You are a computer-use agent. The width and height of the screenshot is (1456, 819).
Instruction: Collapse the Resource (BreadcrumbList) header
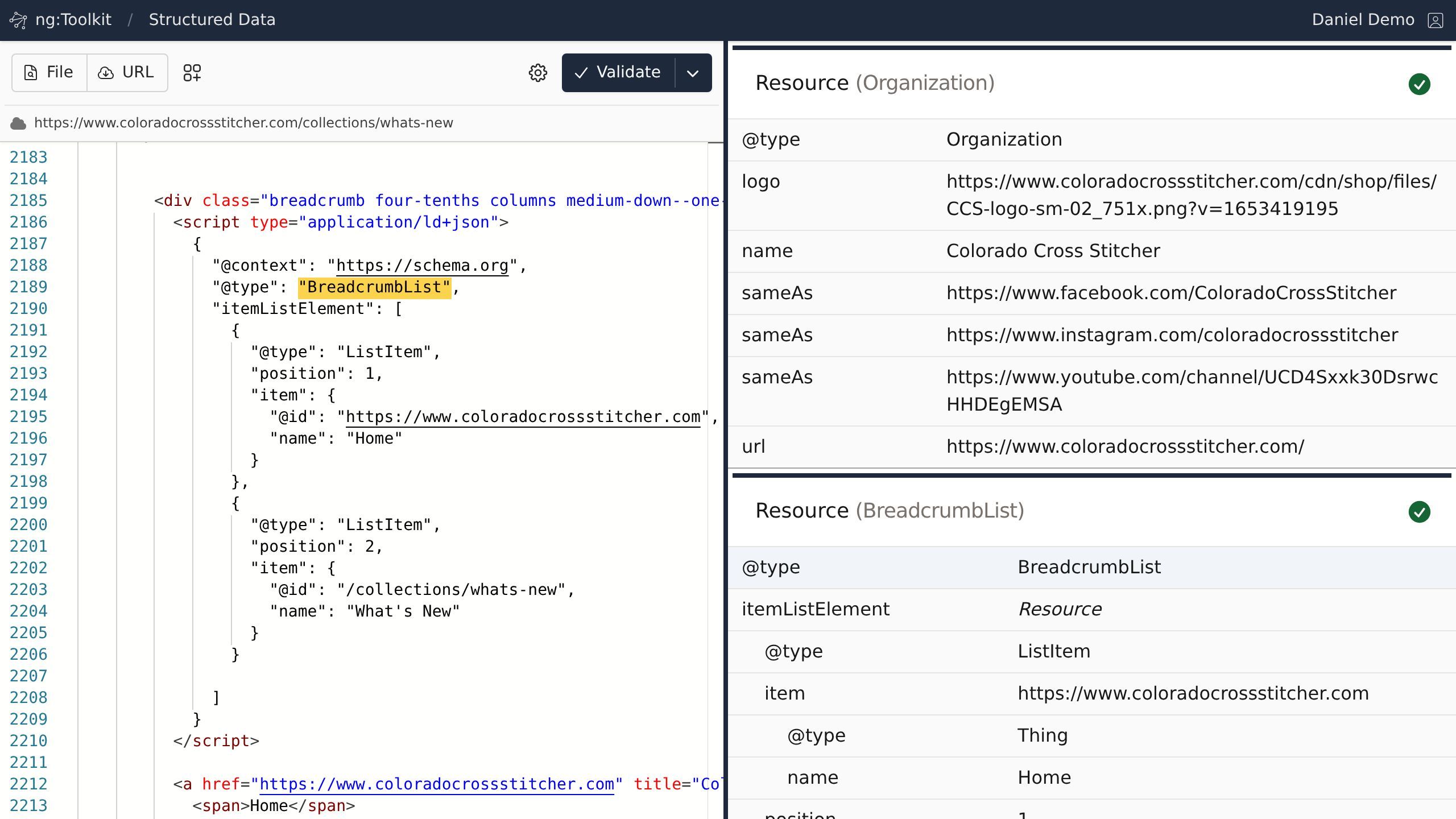889,511
